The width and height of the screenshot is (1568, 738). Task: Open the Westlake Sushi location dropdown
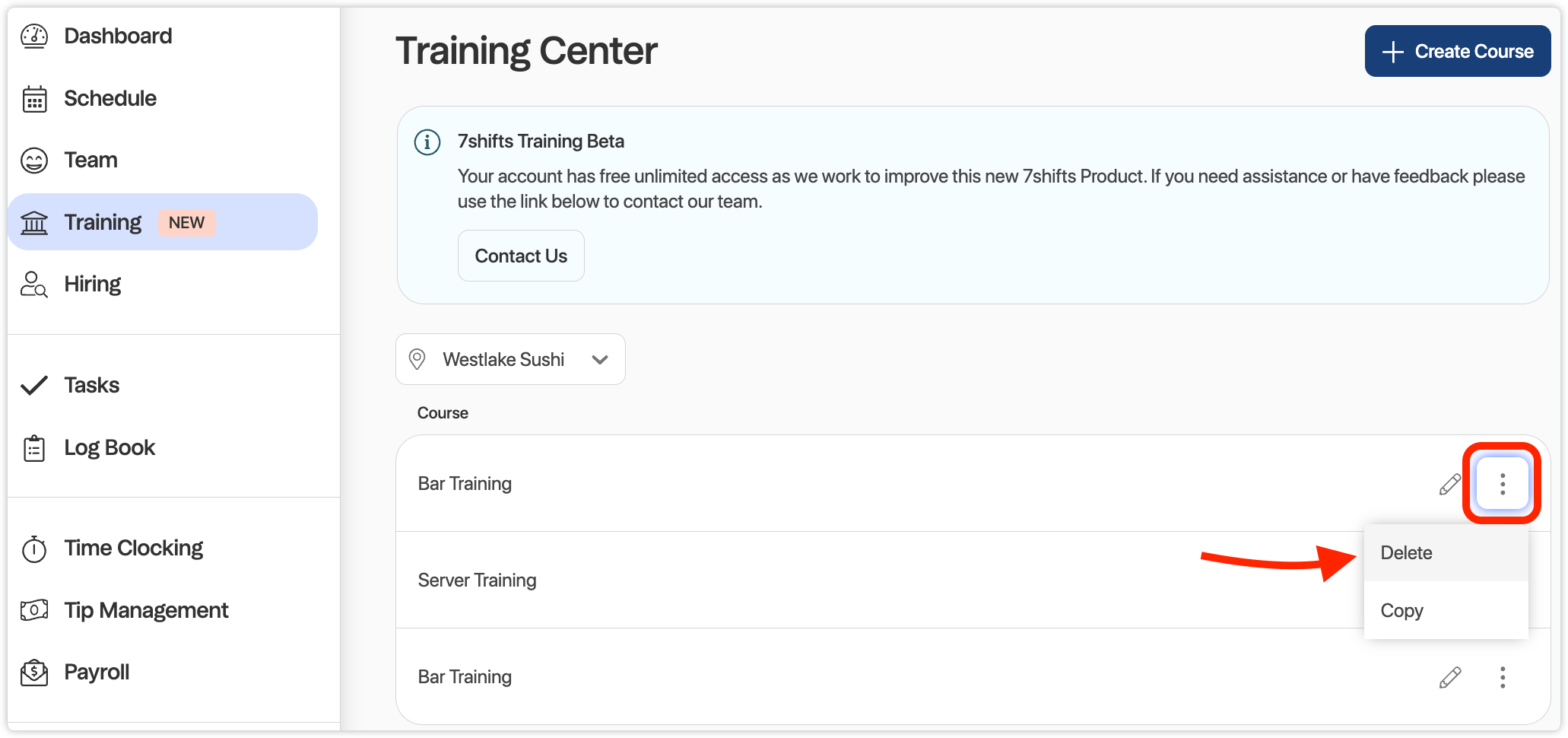(x=510, y=359)
